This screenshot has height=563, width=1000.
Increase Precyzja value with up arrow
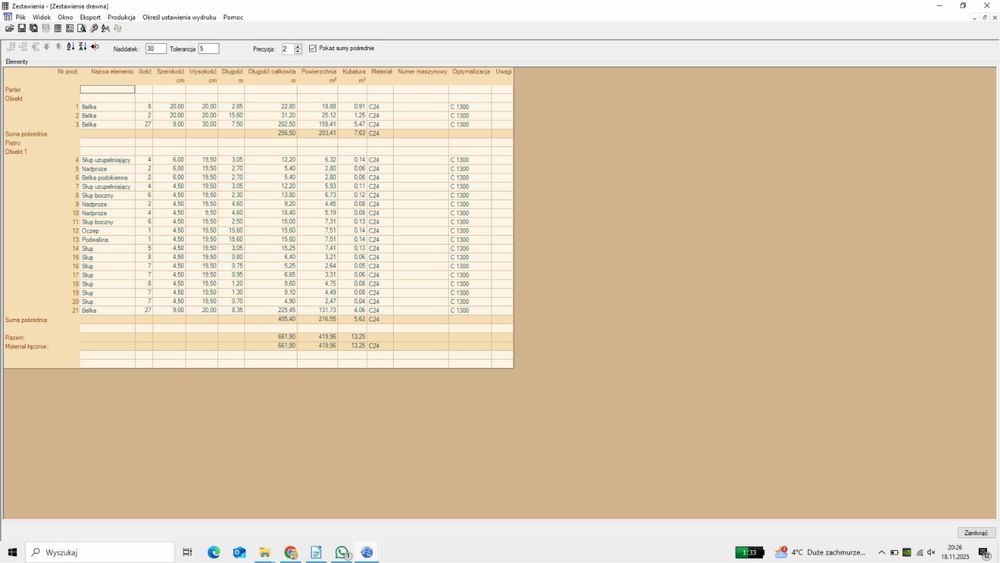[x=298, y=46]
